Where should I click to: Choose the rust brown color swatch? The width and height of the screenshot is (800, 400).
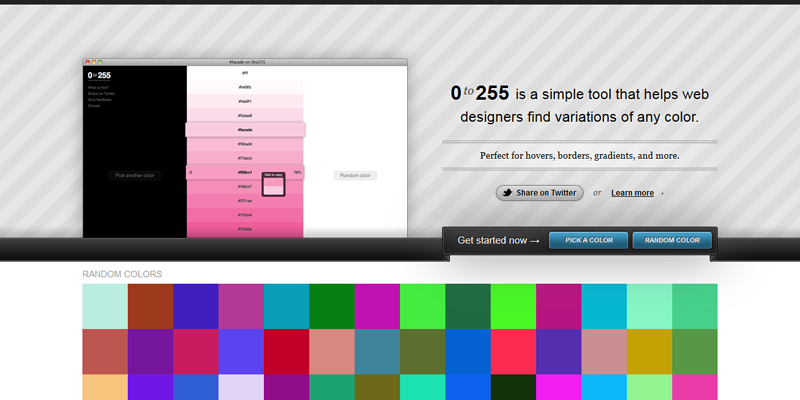pos(151,306)
